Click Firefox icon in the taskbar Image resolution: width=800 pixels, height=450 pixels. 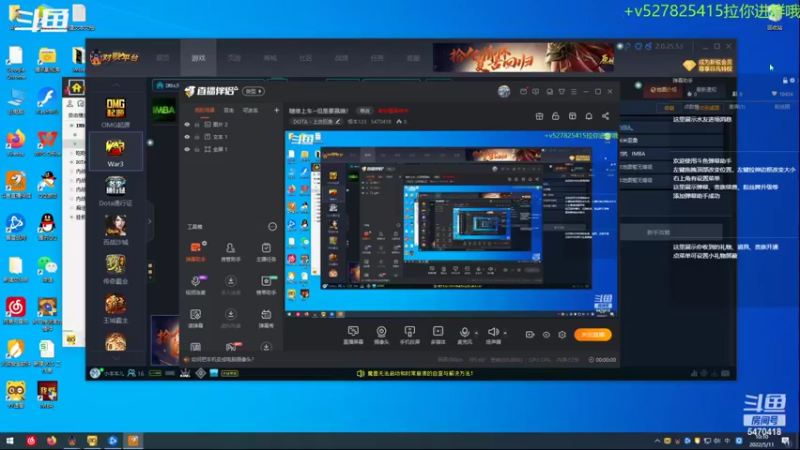(52, 440)
